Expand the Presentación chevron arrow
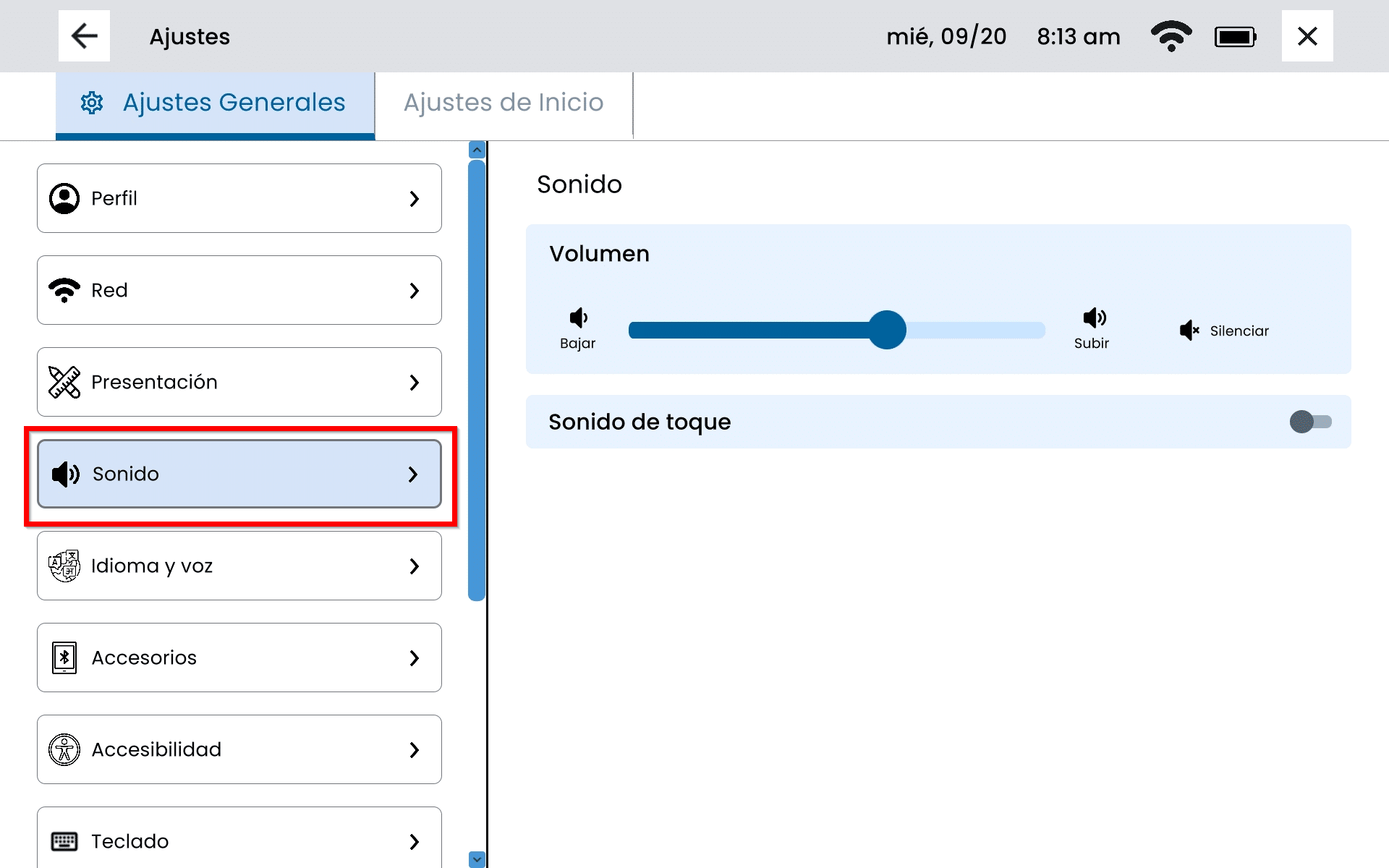1389x868 pixels. click(x=414, y=382)
